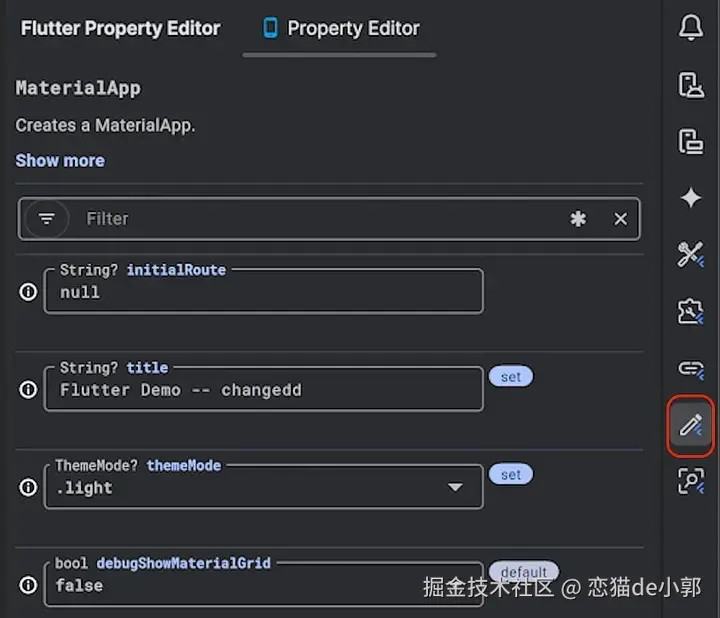Click the filter lines icon
Image resolution: width=720 pixels, height=618 pixels.
[46, 219]
